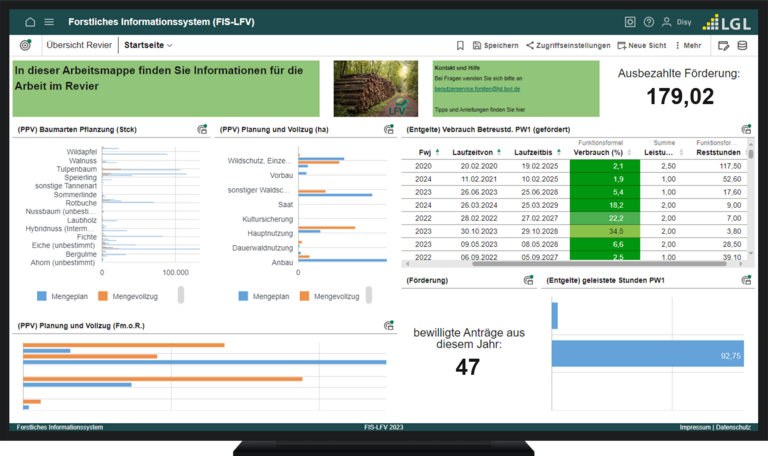Click the bookmark icon beside Speichern
The width and height of the screenshot is (768, 456).
click(460, 45)
